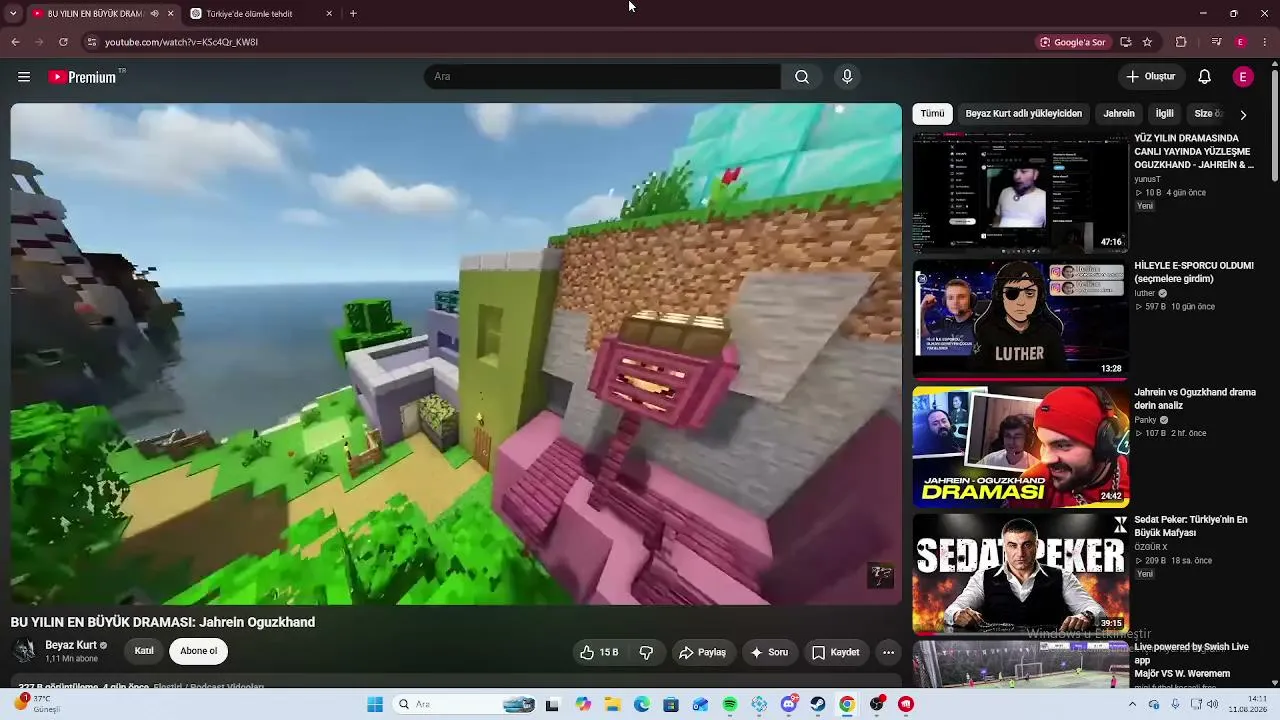Click the address bar URL
The width and height of the screenshot is (1280, 720).
point(181,42)
